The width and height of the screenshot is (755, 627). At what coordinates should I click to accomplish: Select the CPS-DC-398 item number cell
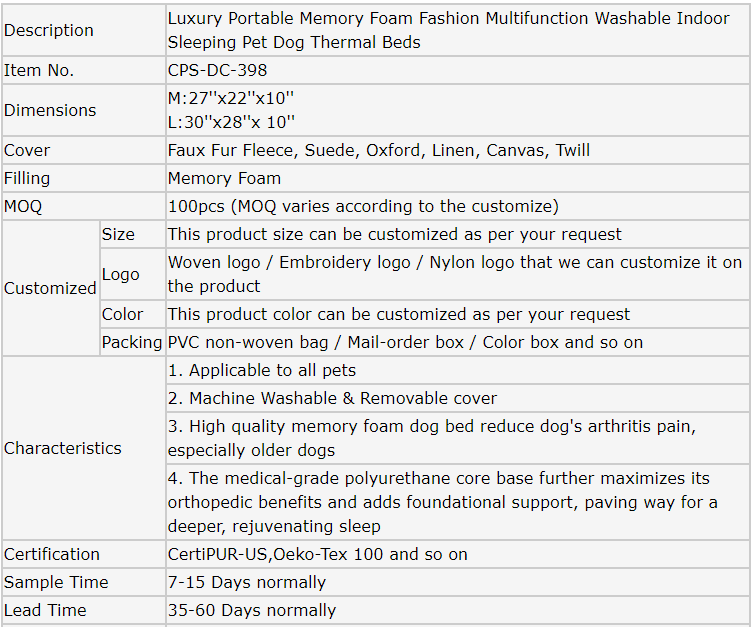pyautogui.click(x=217, y=70)
